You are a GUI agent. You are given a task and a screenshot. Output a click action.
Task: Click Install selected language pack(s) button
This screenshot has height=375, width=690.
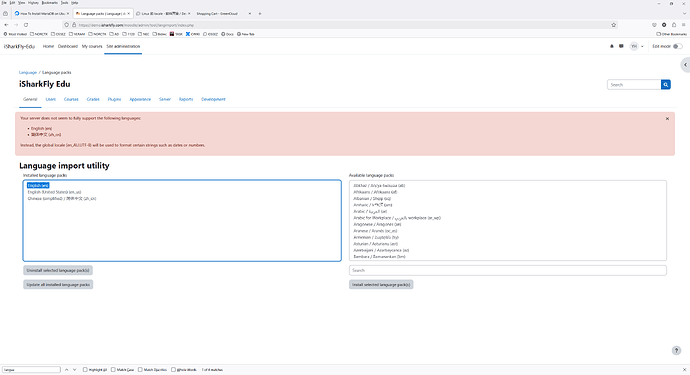point(381,285)
